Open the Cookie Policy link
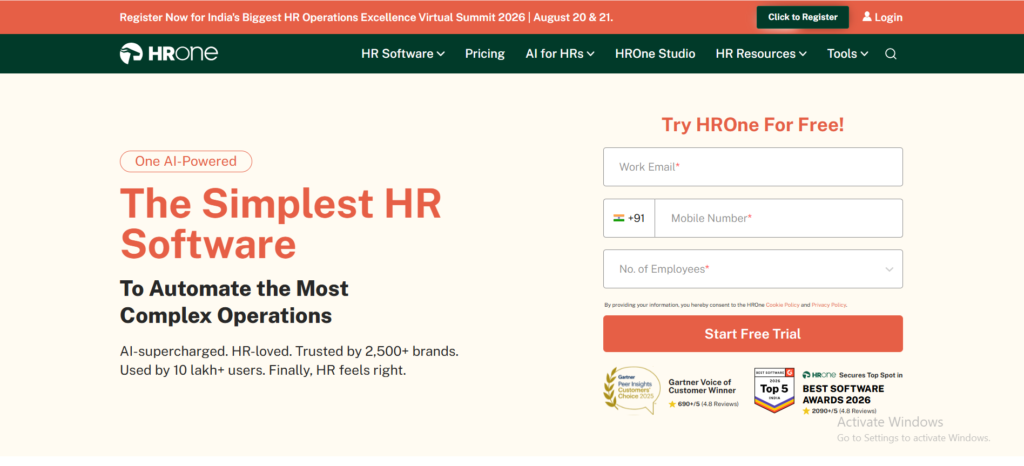This screenshot has height=466, width=1024. click(782, 305)
